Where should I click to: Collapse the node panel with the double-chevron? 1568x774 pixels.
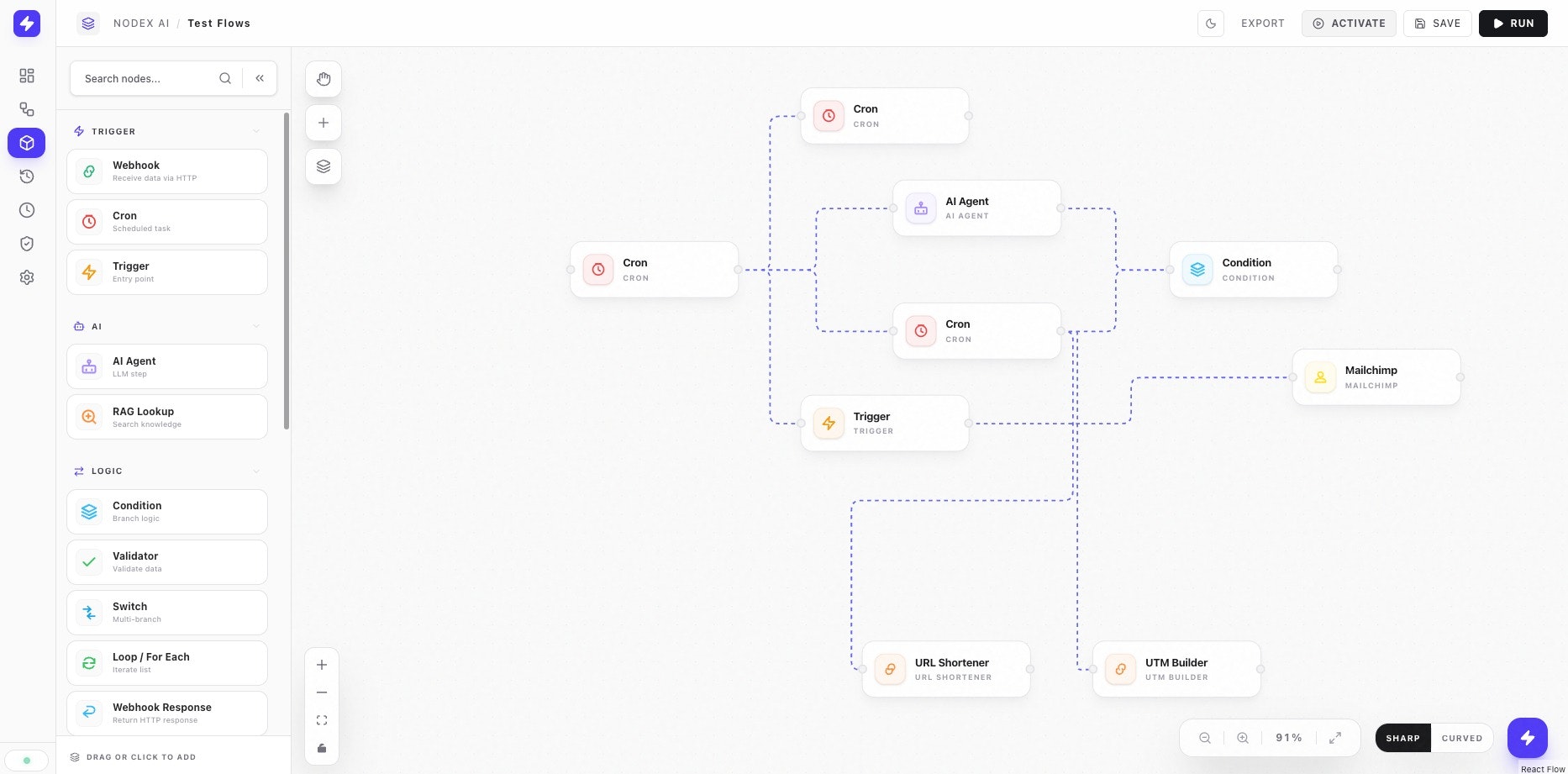260,78
